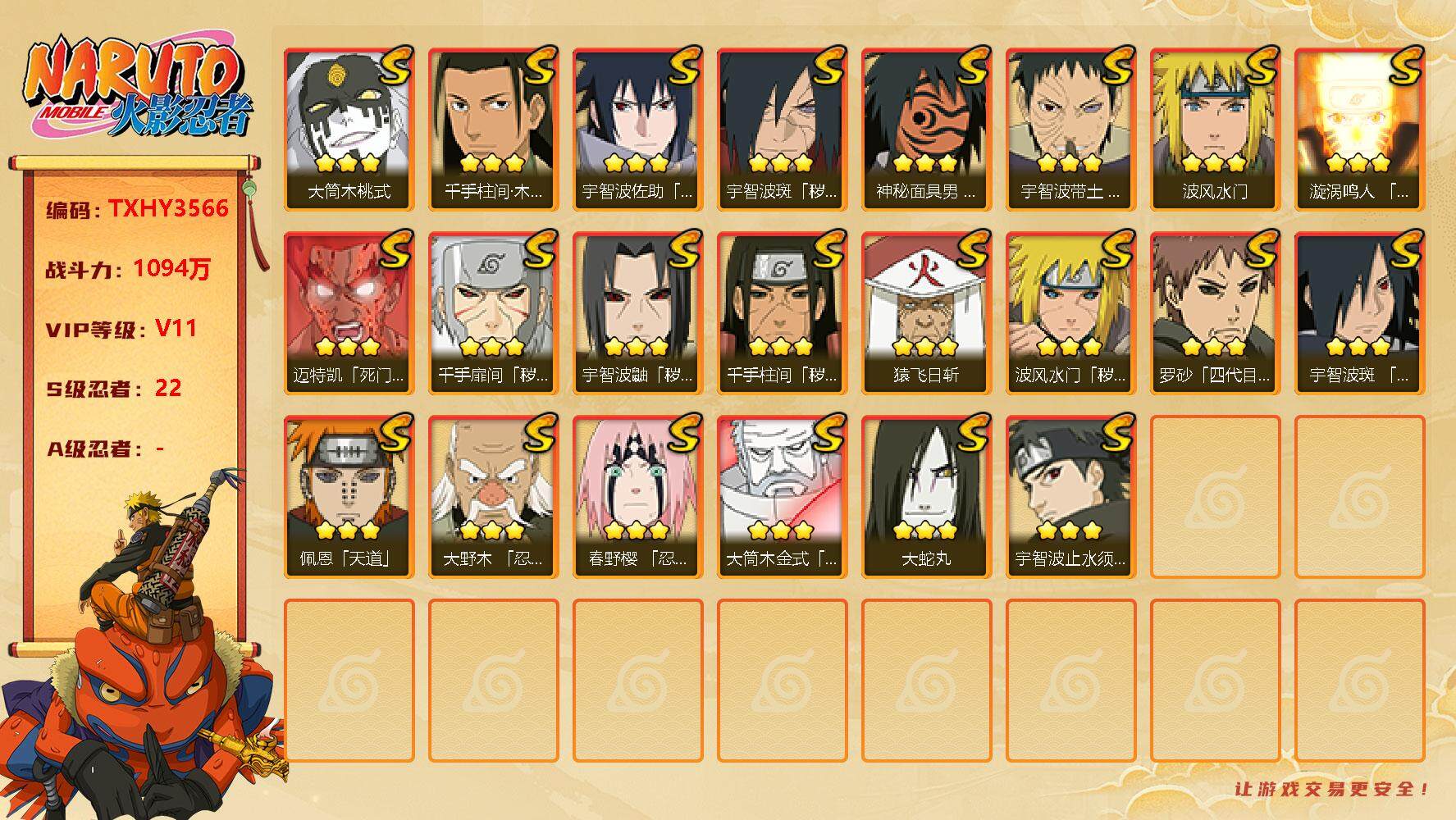
Task: Click the Naruto Mobile 火影忍者 logo
Action: tap(138, 89)
